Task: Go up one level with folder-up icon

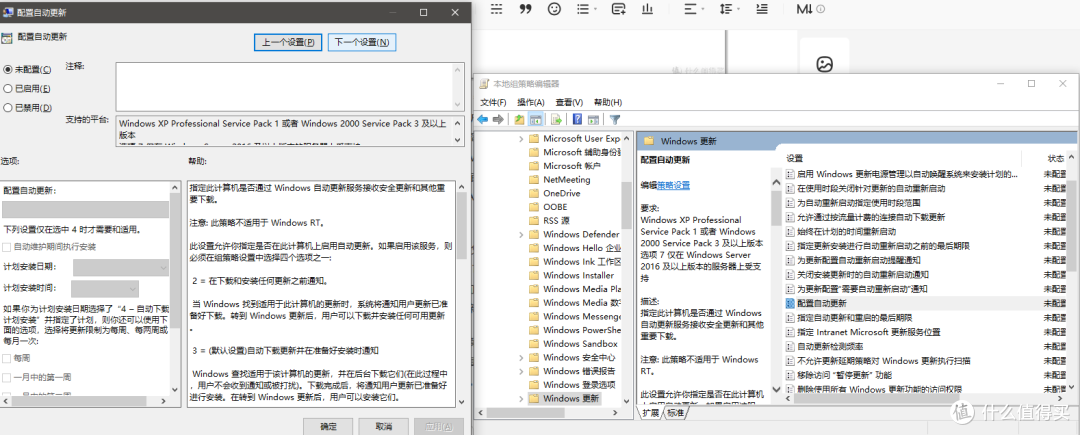Action: point(519,120)
